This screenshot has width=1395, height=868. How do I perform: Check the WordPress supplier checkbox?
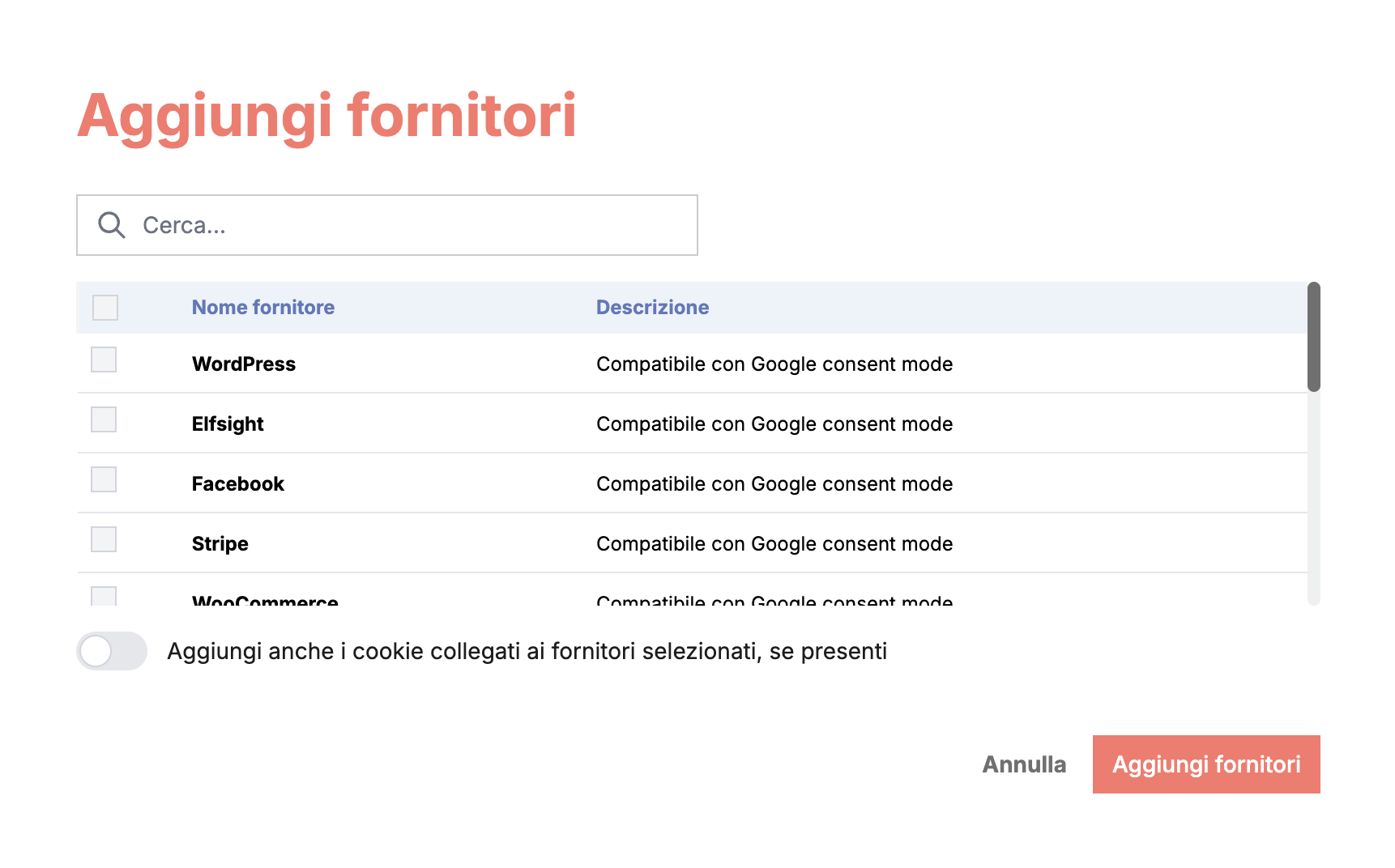coord(104,360)
